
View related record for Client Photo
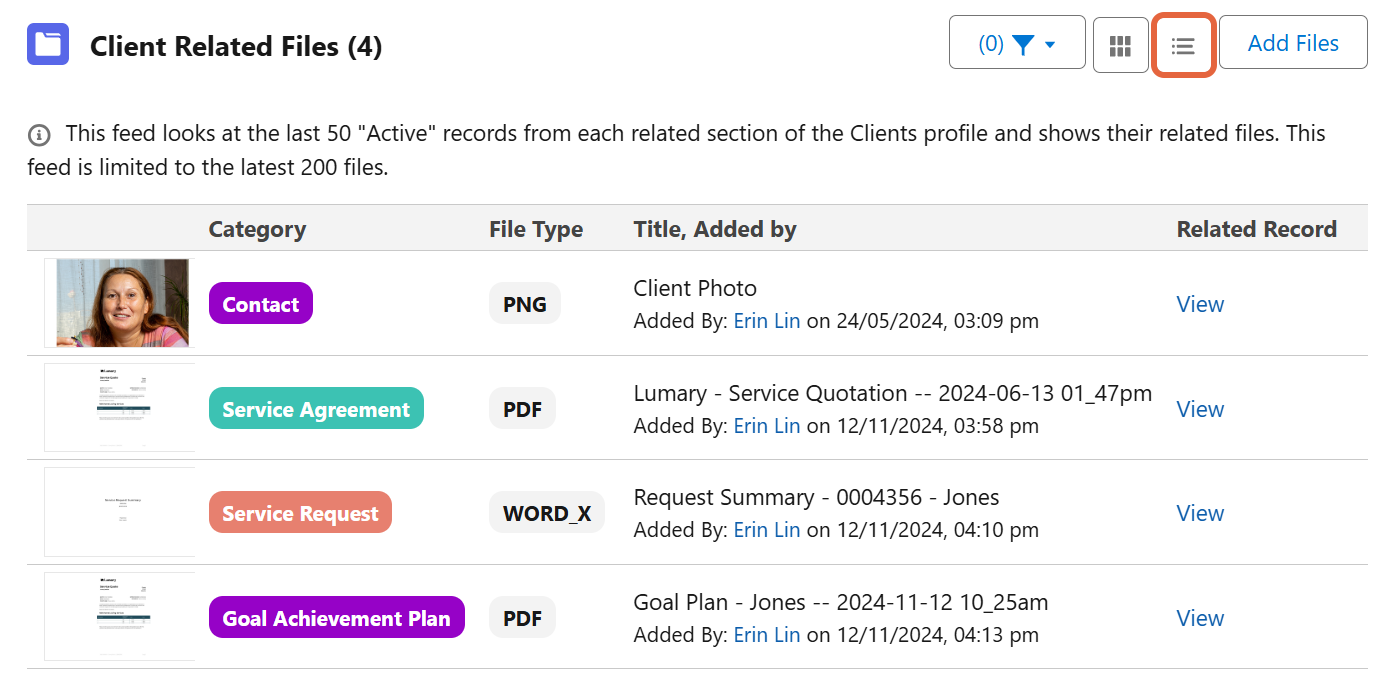pos(1200,304)
